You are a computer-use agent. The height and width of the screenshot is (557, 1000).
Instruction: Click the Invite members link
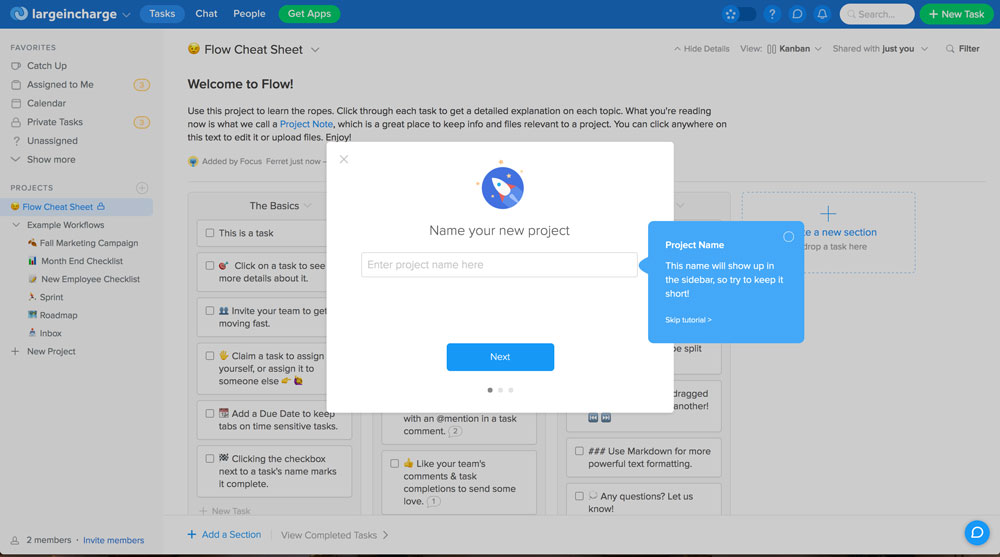pyautogui.click(x=114, y=540)
